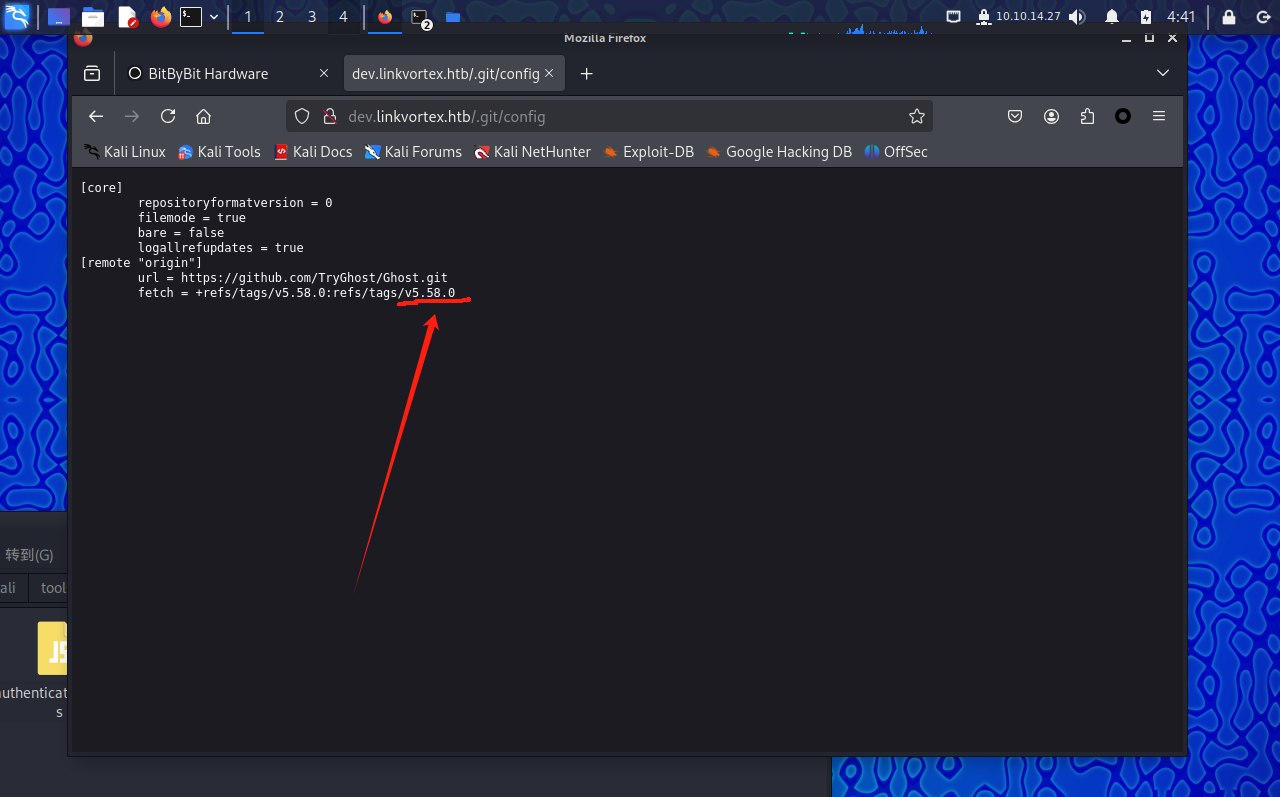
Task: Open the file manager from the panel
Action: (93, 17)
